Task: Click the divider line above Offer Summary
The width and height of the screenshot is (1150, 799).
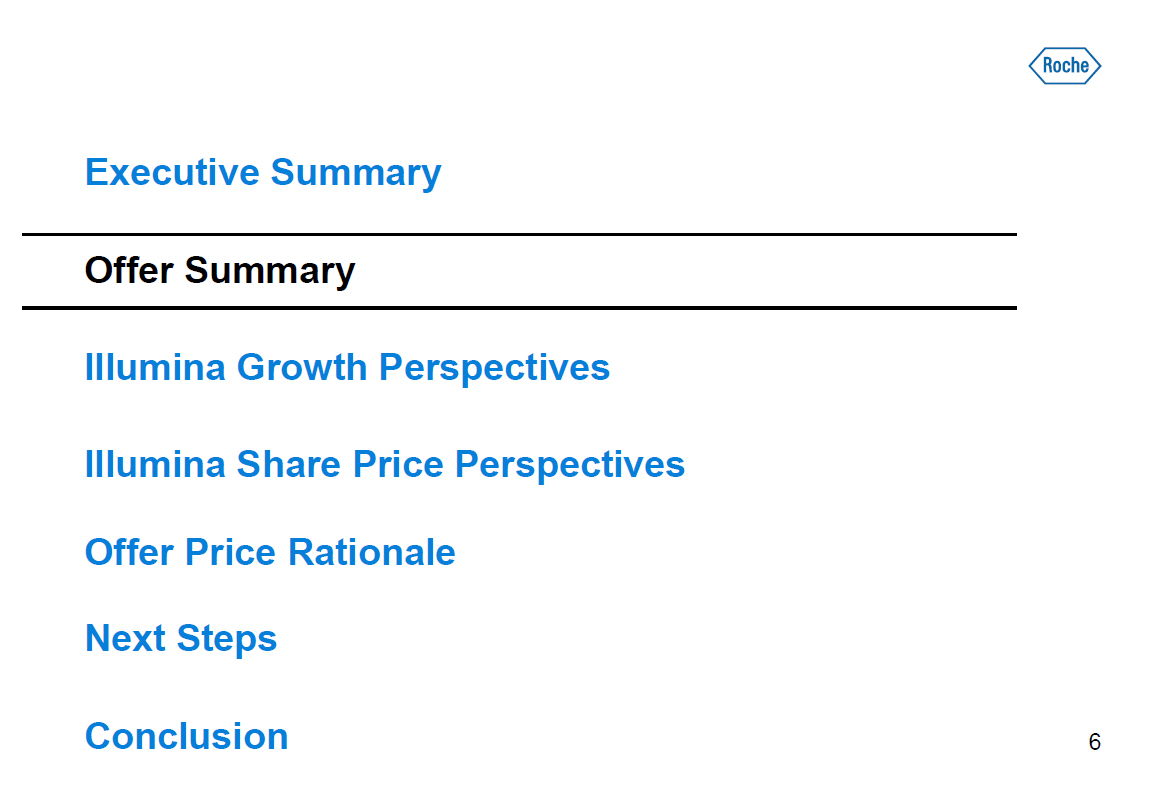Action: point(519,235)
